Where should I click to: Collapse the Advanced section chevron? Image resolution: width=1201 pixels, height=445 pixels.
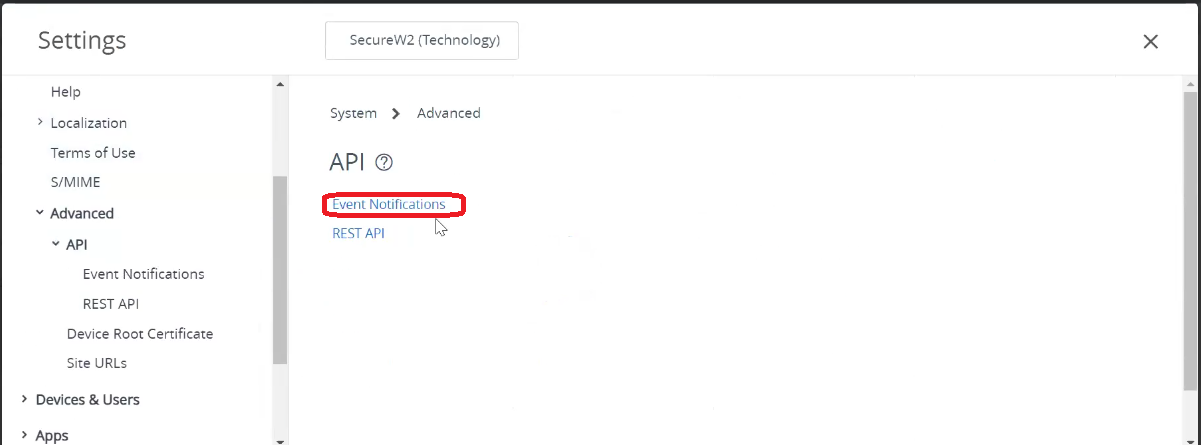[40, 213]
